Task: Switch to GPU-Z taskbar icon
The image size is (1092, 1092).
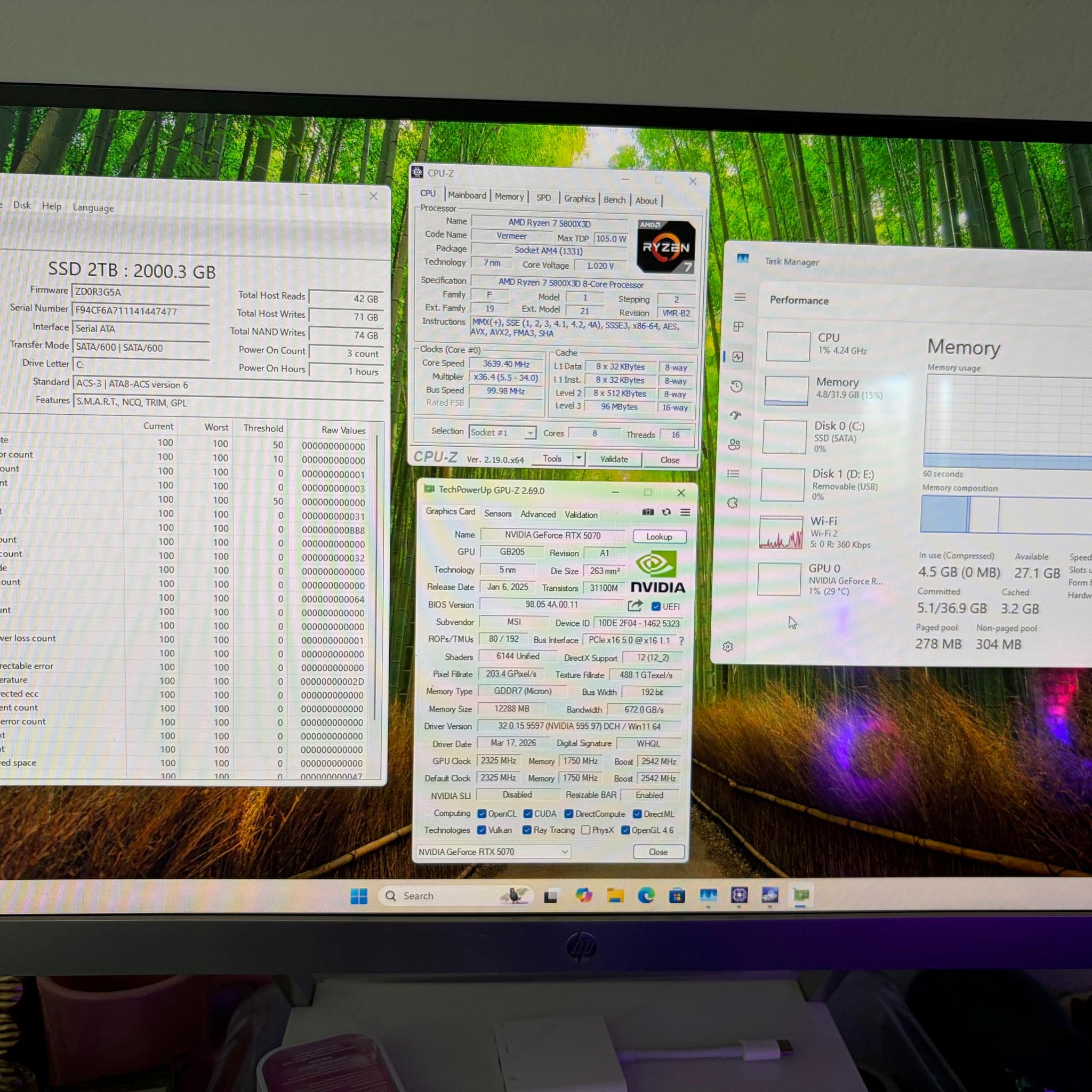Action: pyautogui.click(x=801, y=895)
